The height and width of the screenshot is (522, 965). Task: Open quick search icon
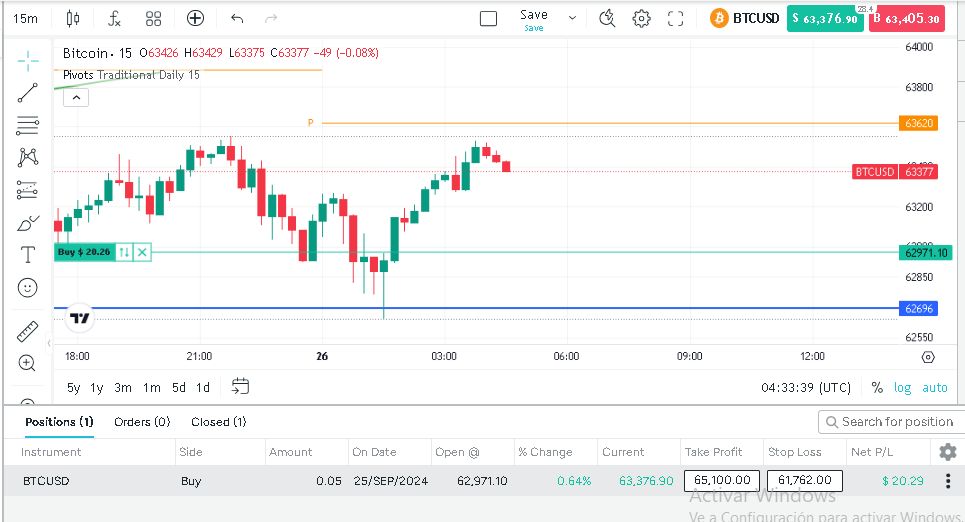pyautogui.click(x=607, y=18)
